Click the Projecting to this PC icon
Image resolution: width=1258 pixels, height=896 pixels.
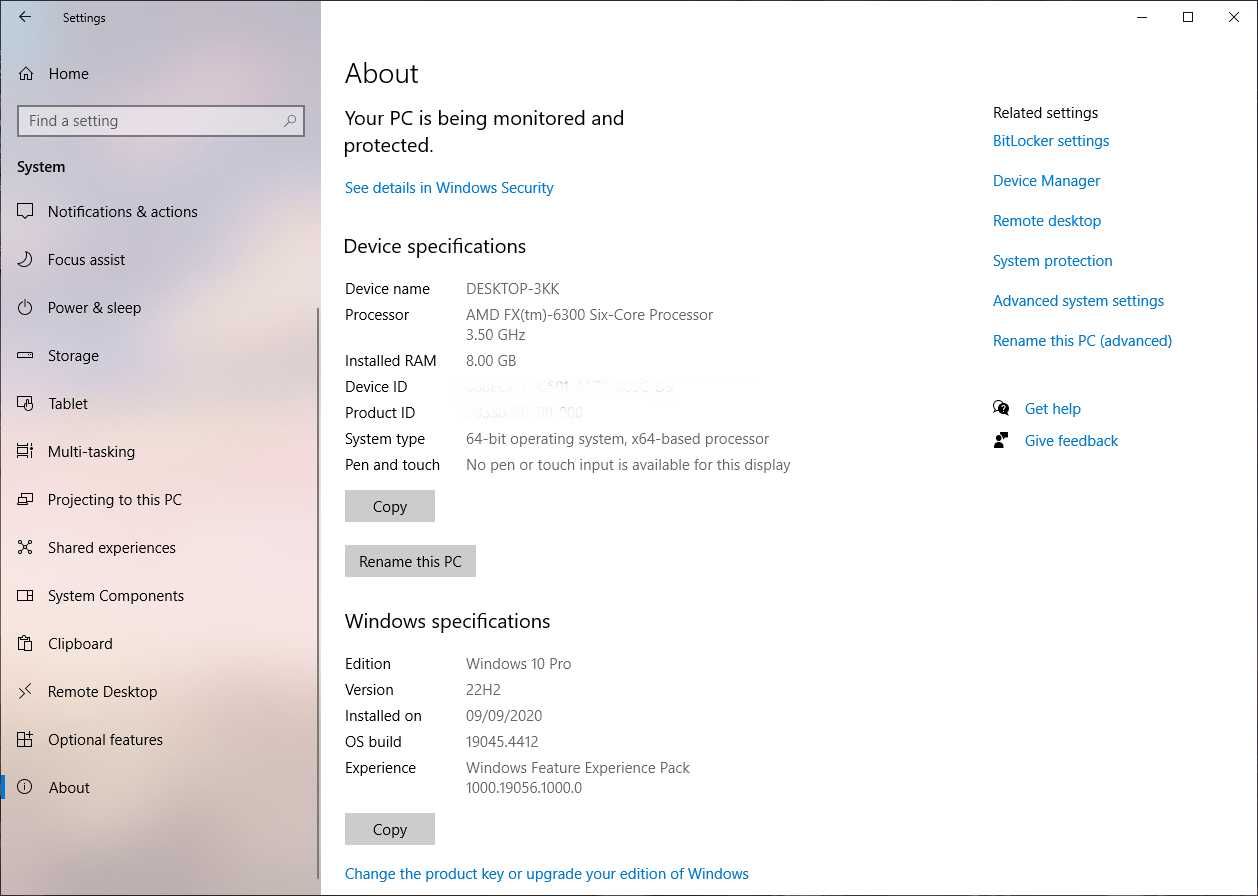(26, 499)
